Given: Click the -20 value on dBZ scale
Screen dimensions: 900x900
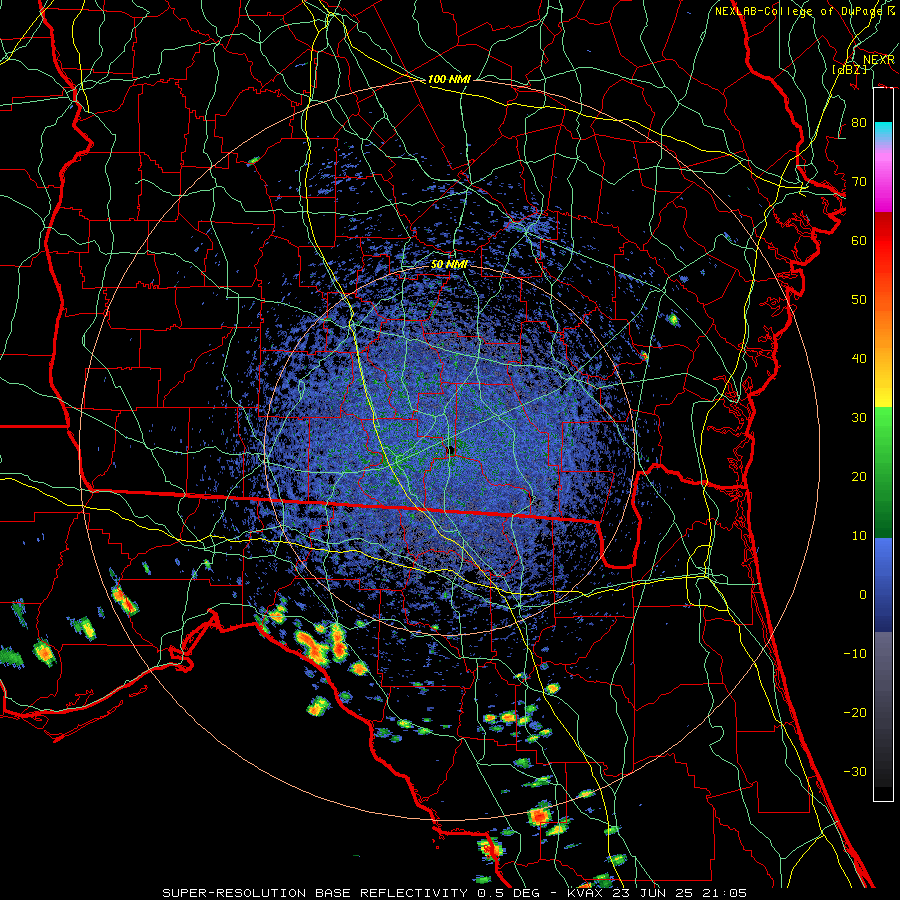Looking at the screenshot, I should point(855,713).
